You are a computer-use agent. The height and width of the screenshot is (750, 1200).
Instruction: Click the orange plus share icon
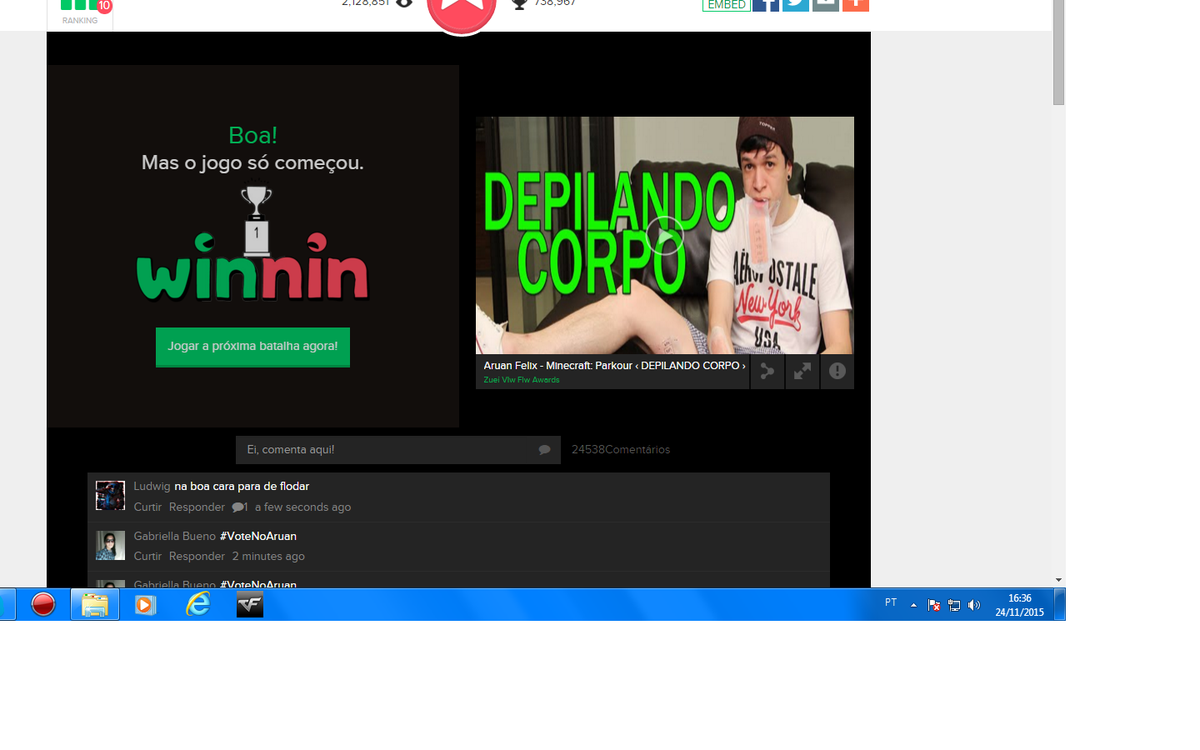click(x=855, y=4)
